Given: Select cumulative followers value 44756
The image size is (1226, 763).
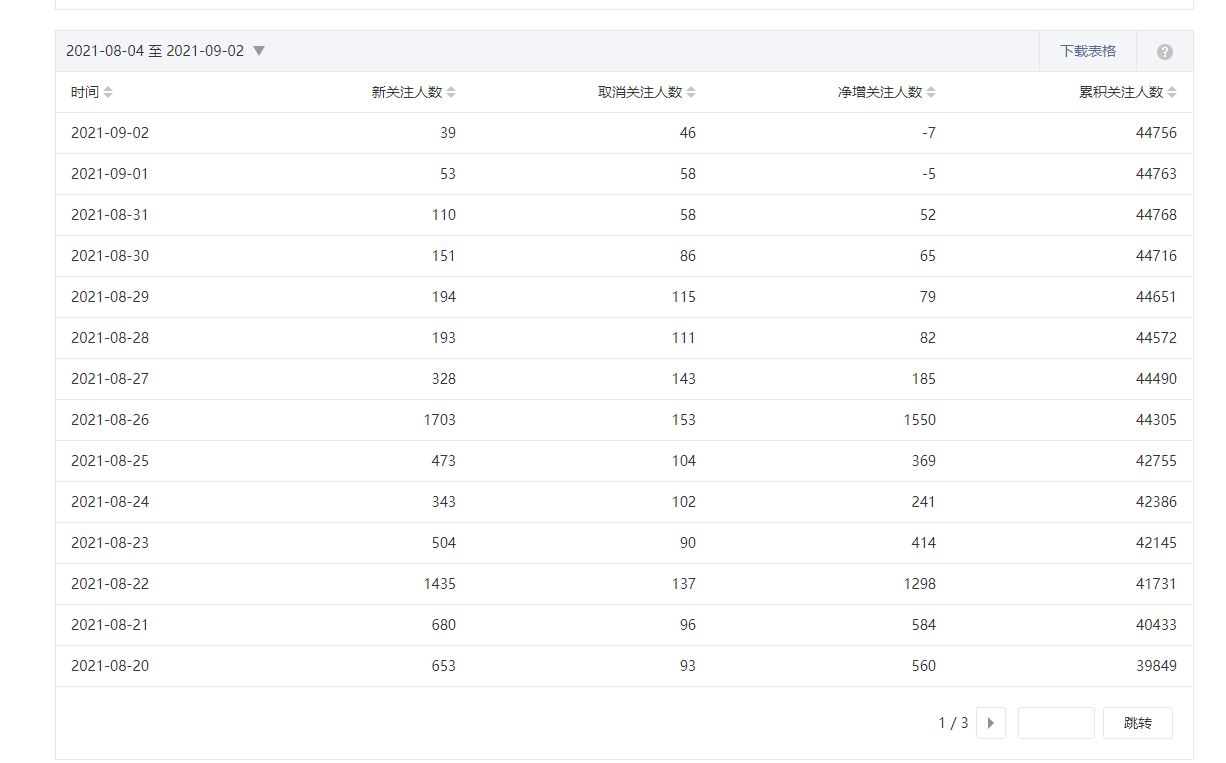Looking at the screenshot, I should click(1156, 133).
